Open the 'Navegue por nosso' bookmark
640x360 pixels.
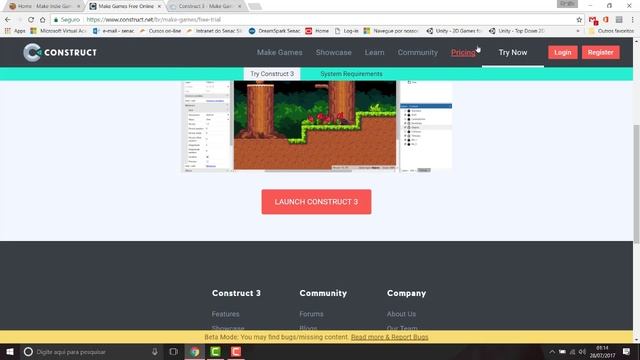391,31
